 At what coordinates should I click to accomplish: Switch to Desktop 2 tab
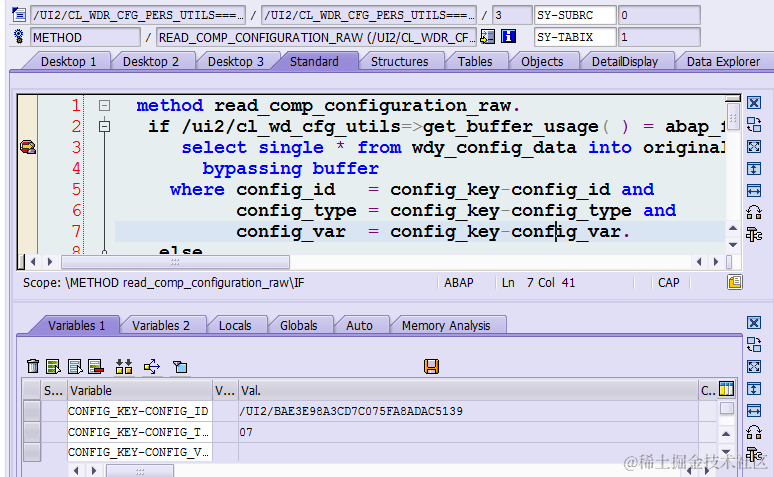coord(151,62)
